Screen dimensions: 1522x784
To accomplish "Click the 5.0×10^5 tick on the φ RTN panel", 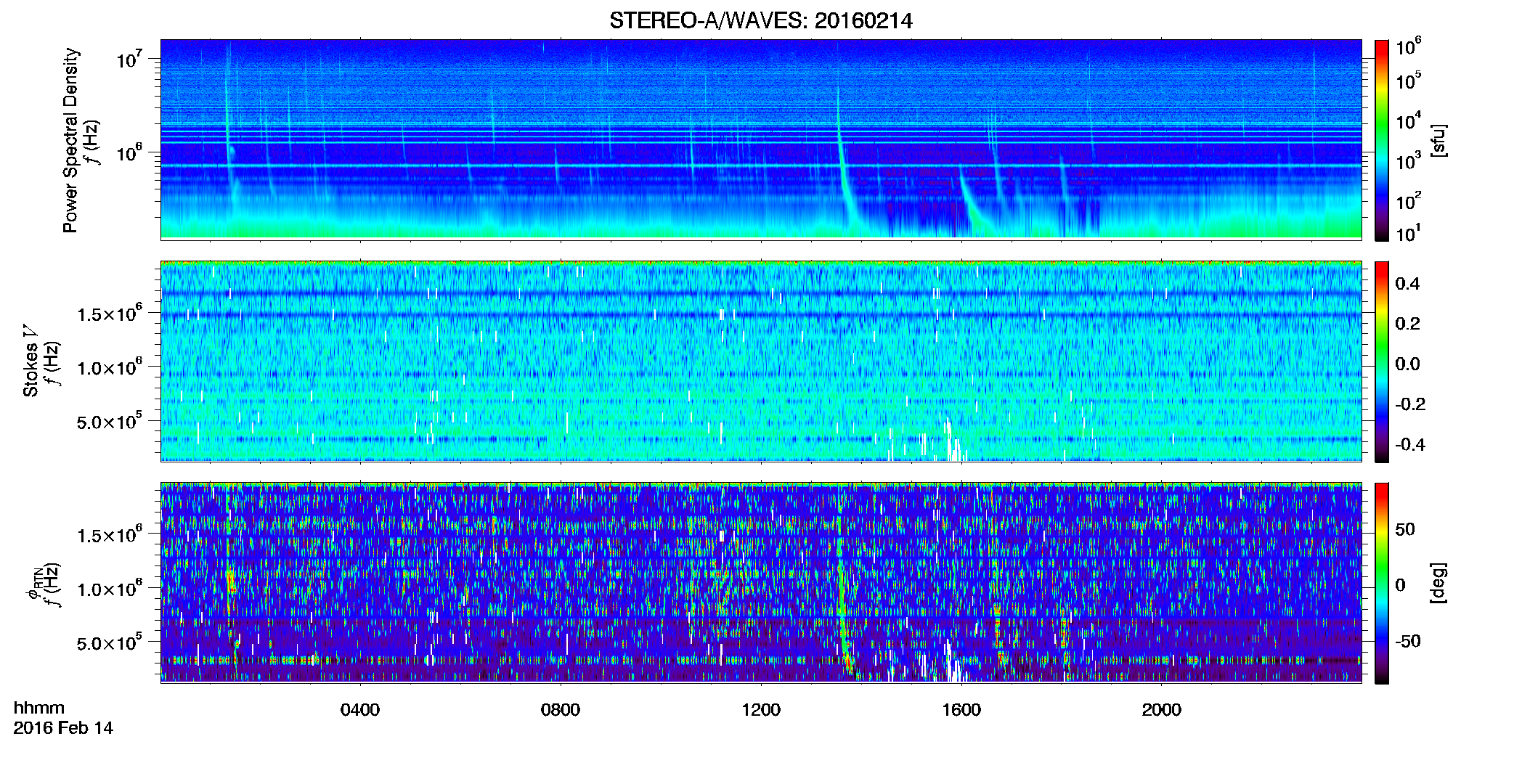I will click(110, 642).
